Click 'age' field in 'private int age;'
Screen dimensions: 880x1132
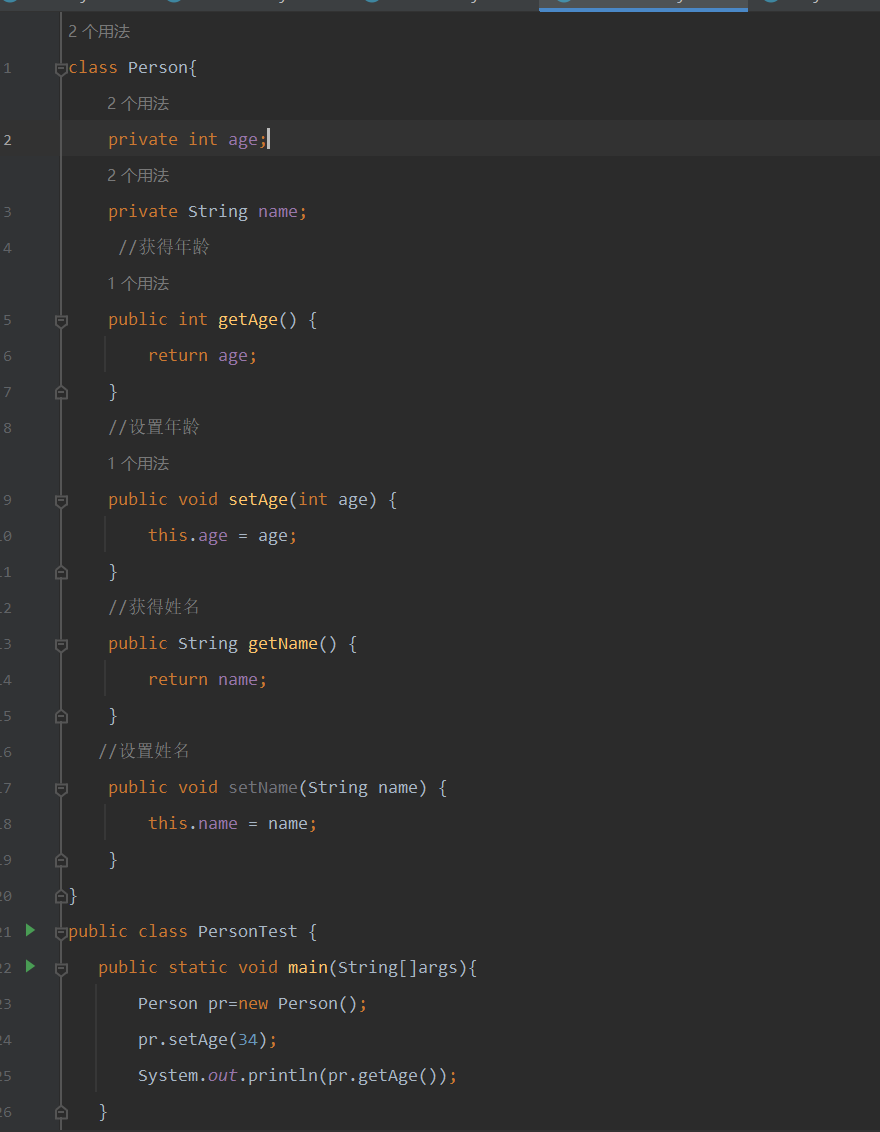[243, 139]
